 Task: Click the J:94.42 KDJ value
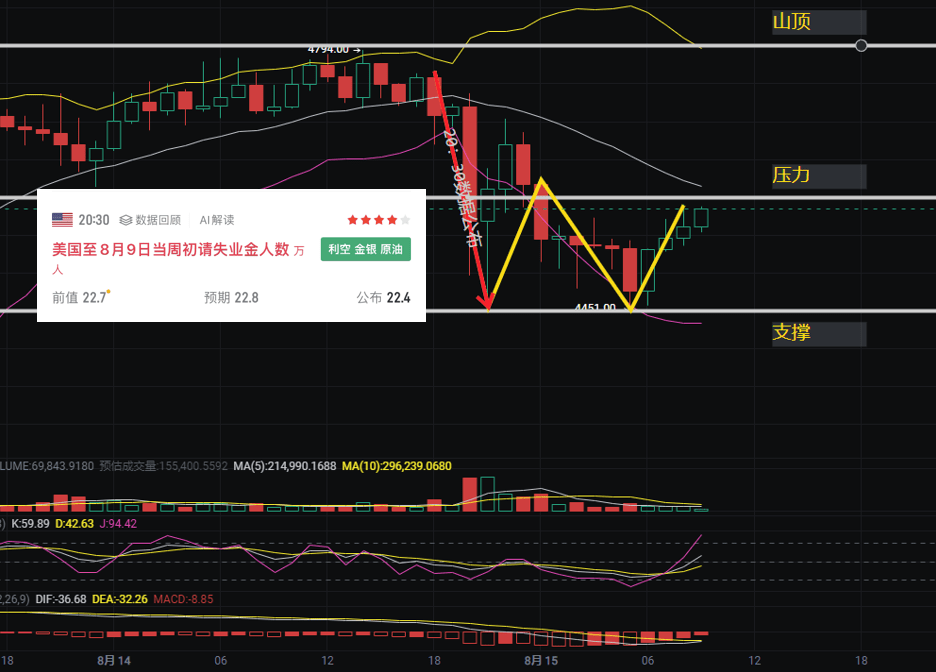coord(118,524)
